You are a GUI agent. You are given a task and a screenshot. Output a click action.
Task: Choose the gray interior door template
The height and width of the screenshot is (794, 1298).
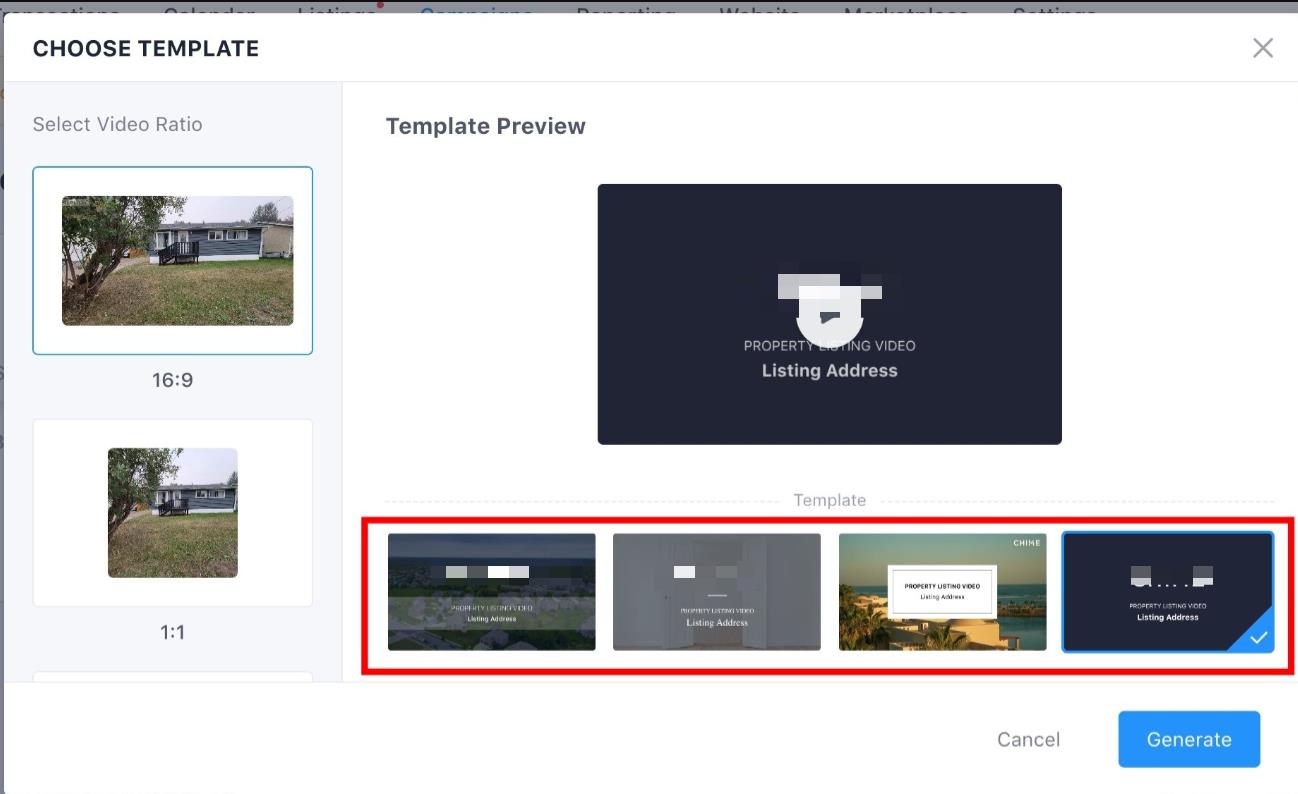click(717, 592)
